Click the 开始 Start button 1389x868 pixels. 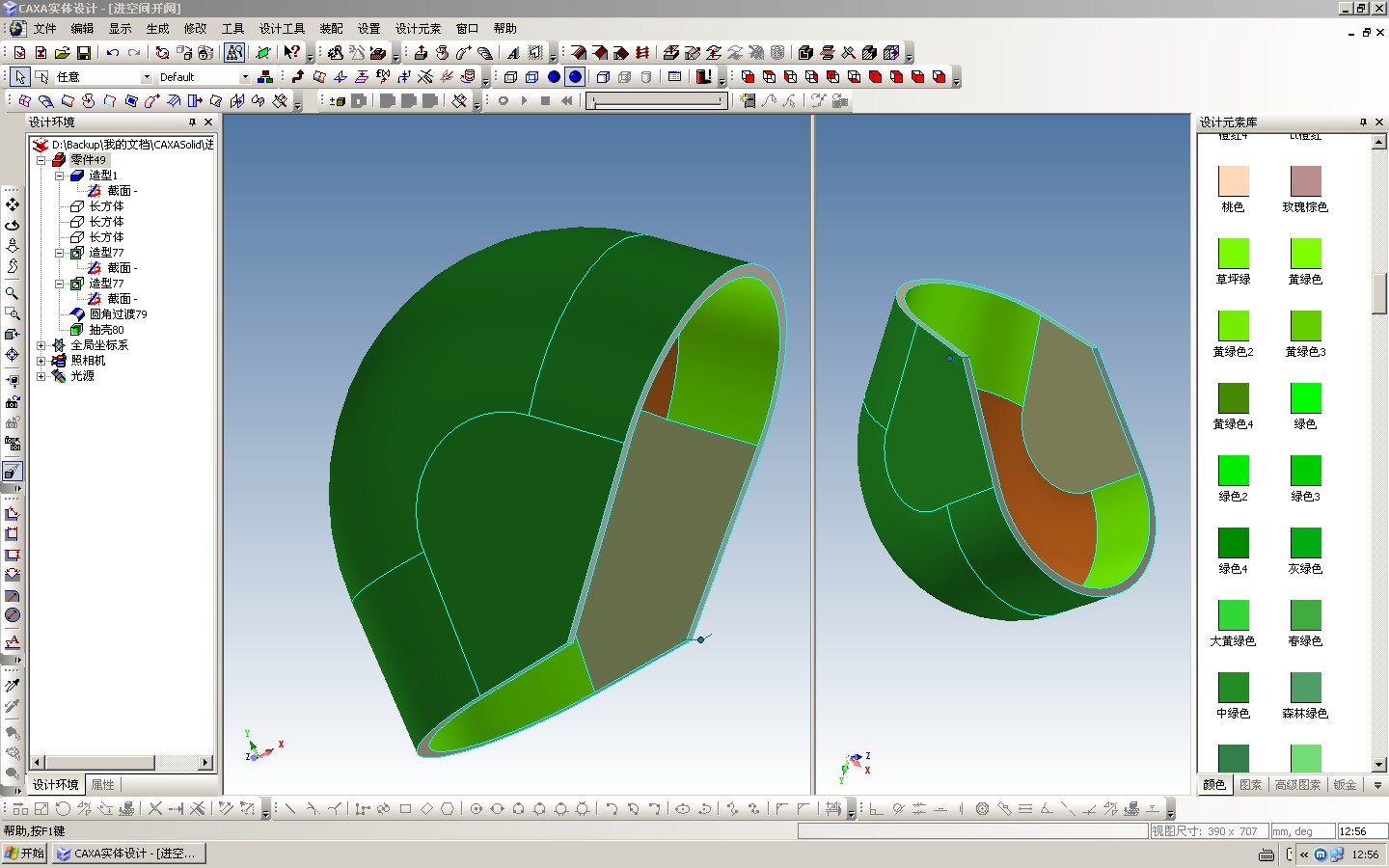pos(25,854)
